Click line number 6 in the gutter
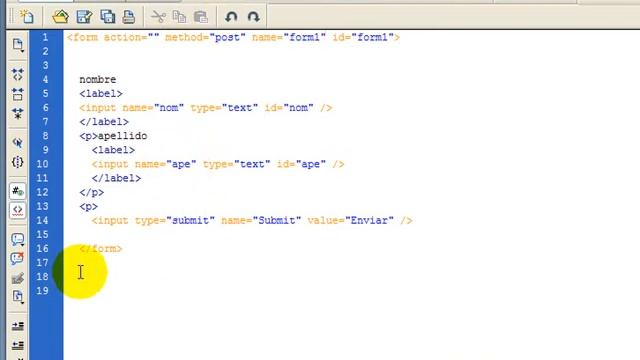The width and height of the screenshot is (640, 360). click(45, 108)
